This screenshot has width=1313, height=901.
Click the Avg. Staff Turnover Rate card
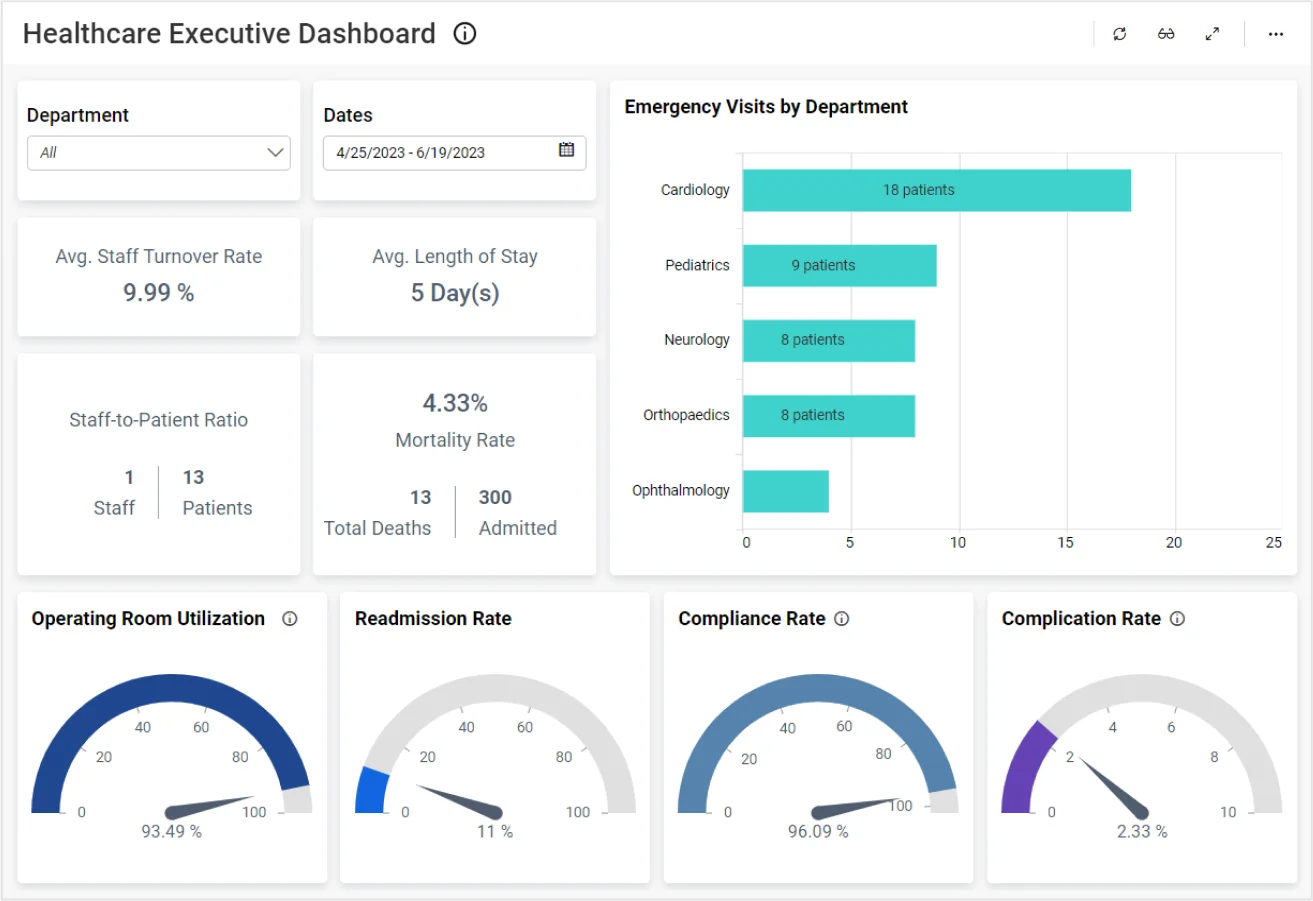[x=158, y=276]
